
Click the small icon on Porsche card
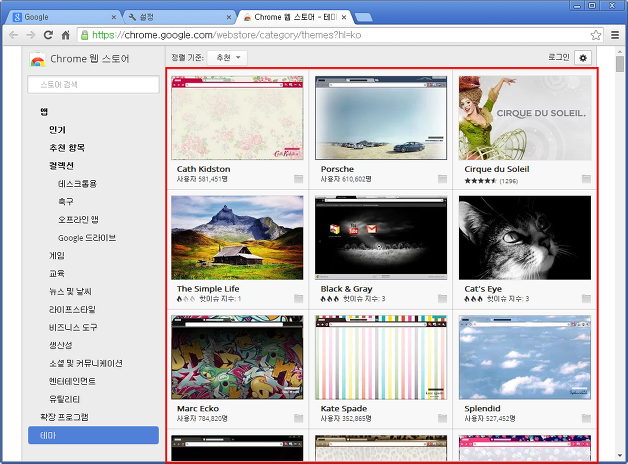(442, 179)
